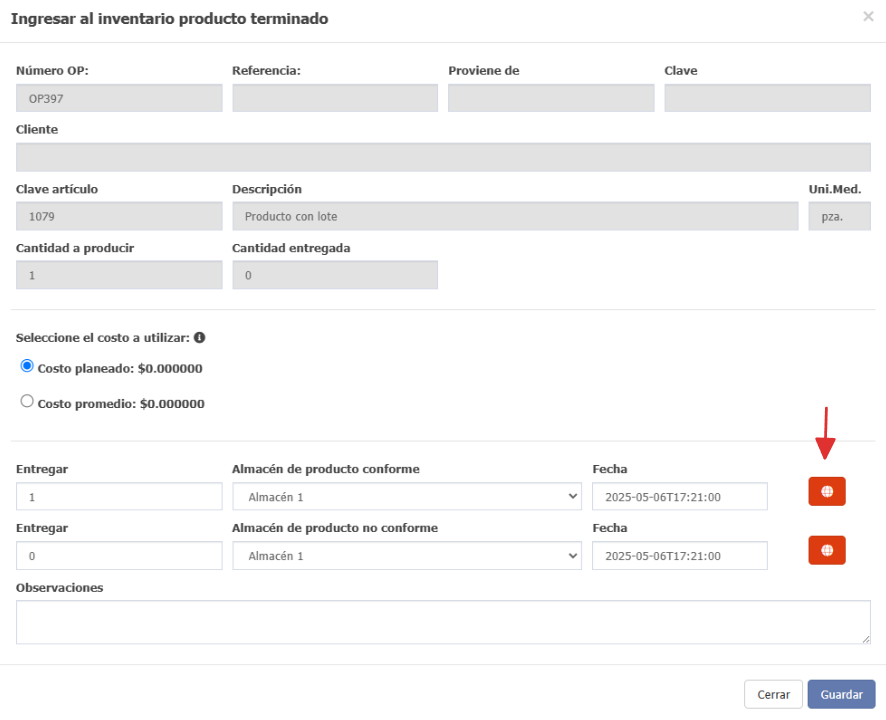Click the Cliente field
The width and height of the screenshot is (886, 720).
(x=443, y=157)
